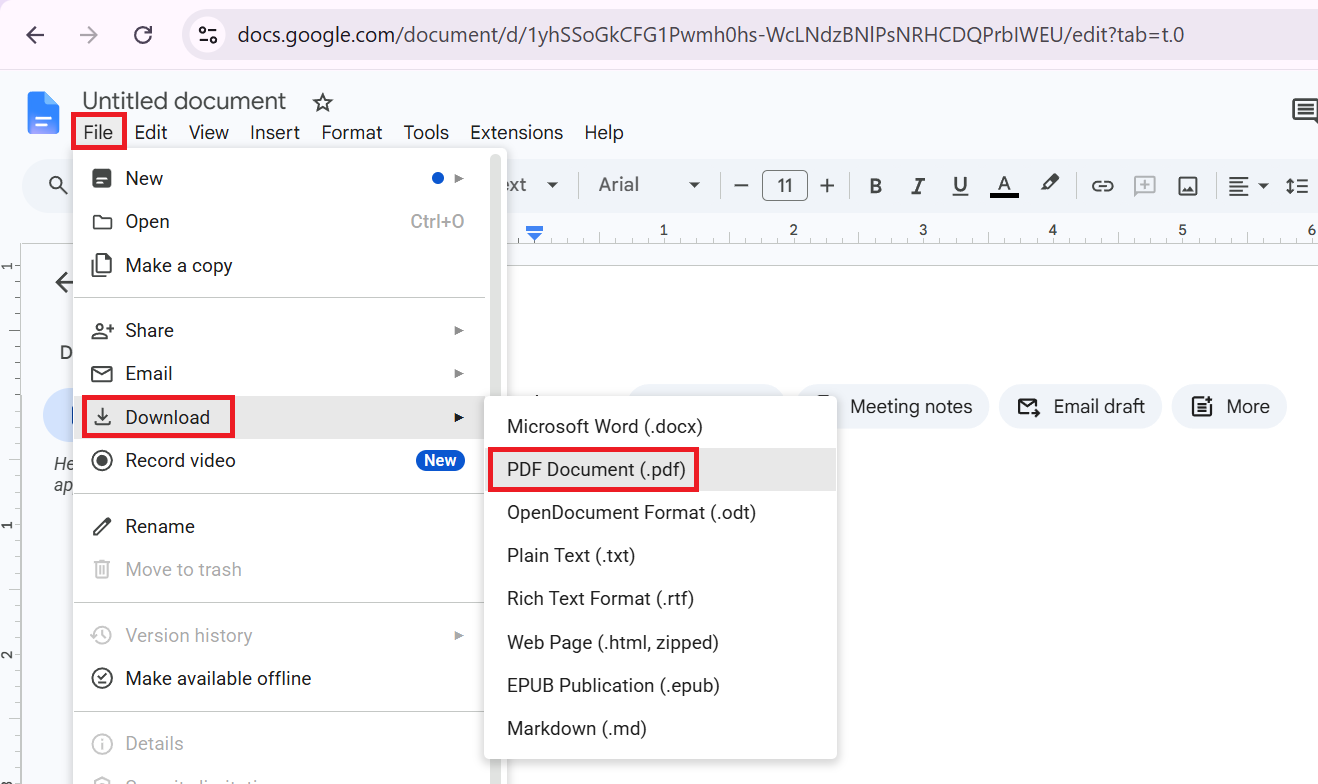Open the Insert menu
This screenshot has width=1318, height=784.
click(275, 132)
